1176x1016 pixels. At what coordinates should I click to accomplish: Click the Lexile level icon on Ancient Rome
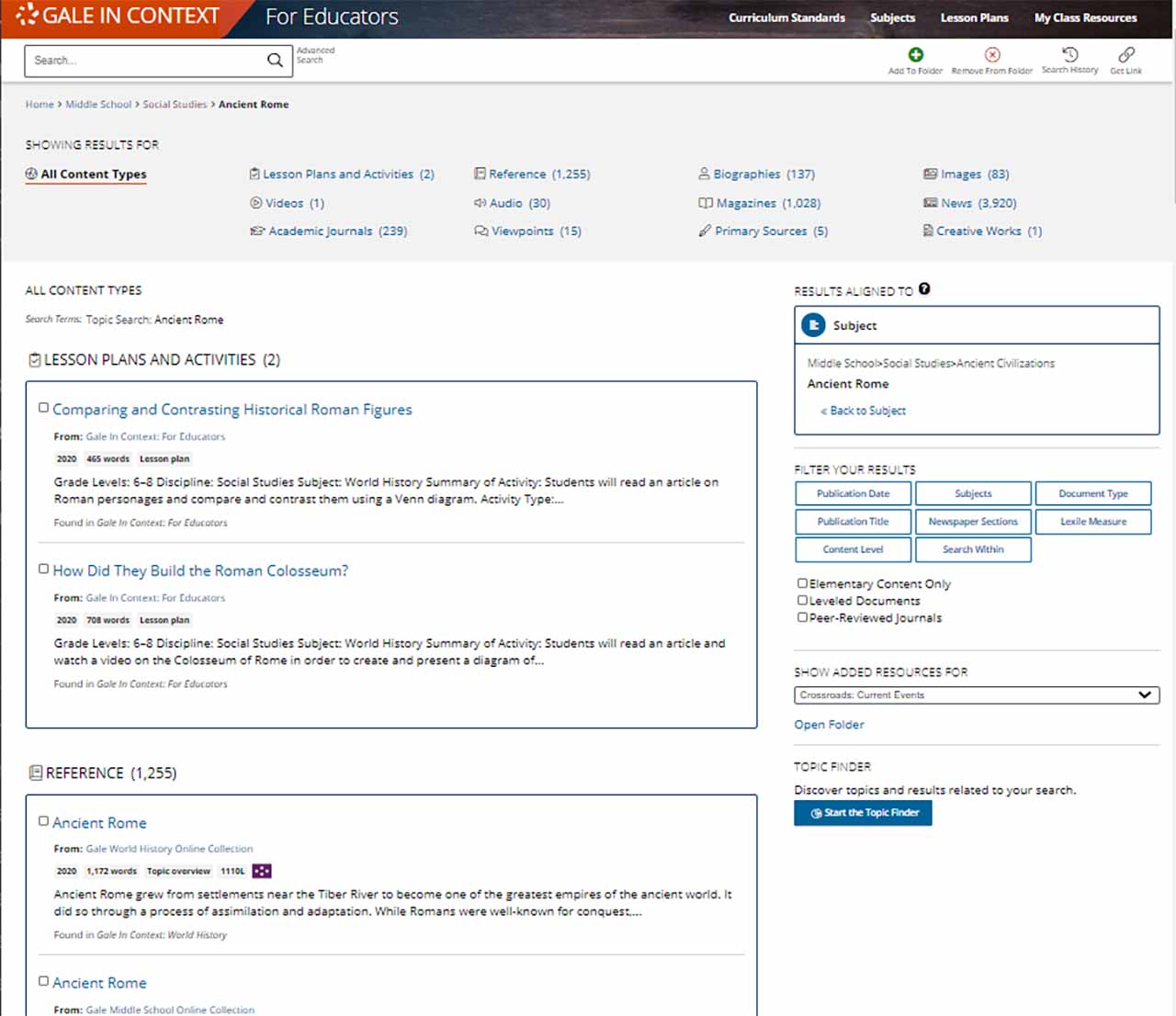262,871
